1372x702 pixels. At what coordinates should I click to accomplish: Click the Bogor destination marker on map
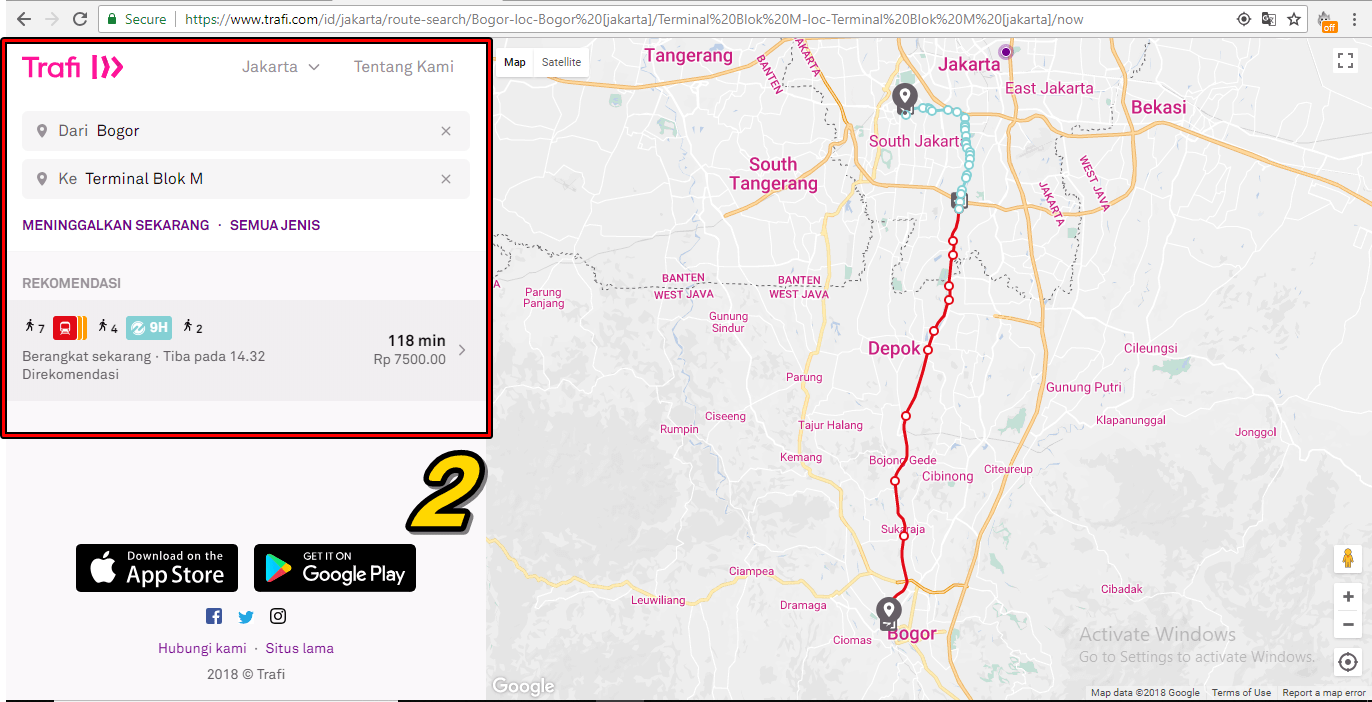tap(888, 609)
